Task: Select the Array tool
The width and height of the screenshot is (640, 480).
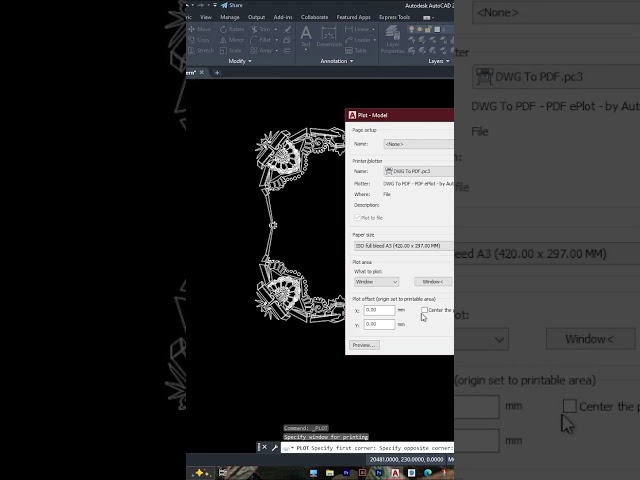Action: coord(261,51)
